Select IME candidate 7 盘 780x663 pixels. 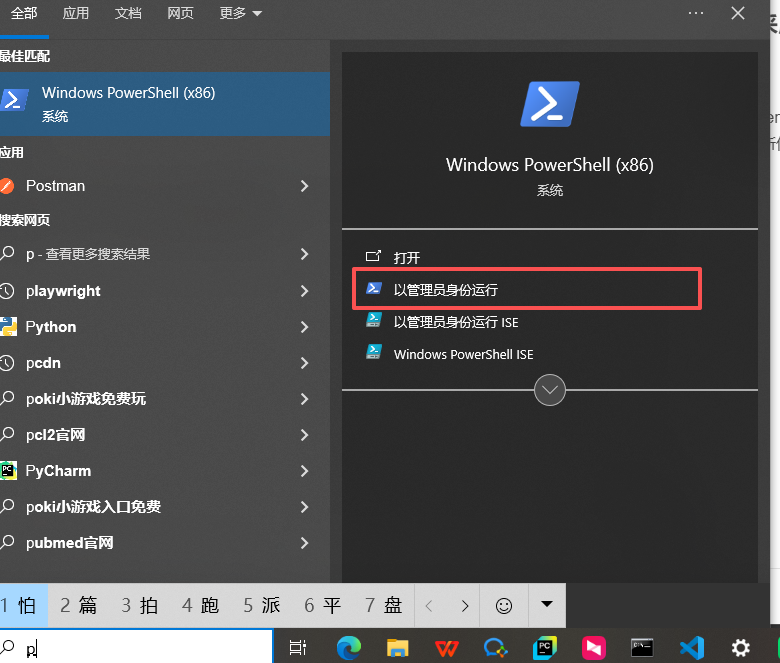pyautogui.click(x=383, y=605)
